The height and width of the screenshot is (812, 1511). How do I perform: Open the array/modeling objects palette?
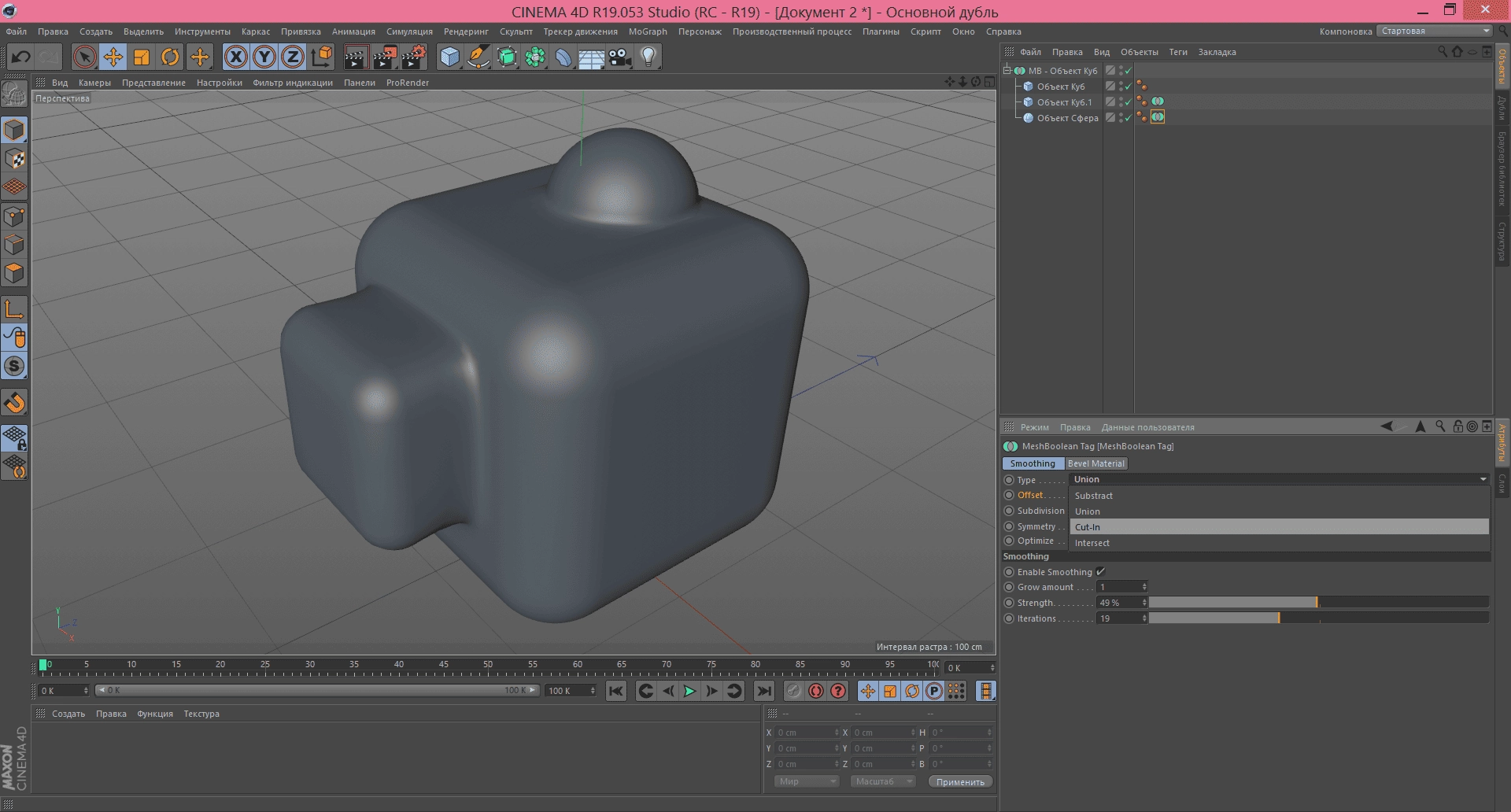[535, 57]
